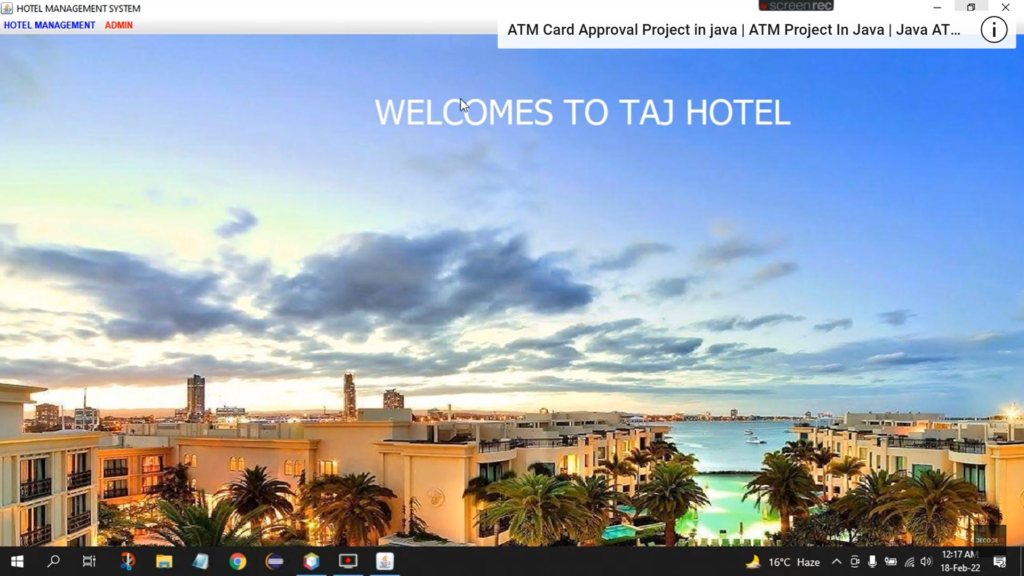The width and height of the screenshot is (1024, 576).
Task: Expand hidden system tray icons chevron
Action: click(837, 562)
